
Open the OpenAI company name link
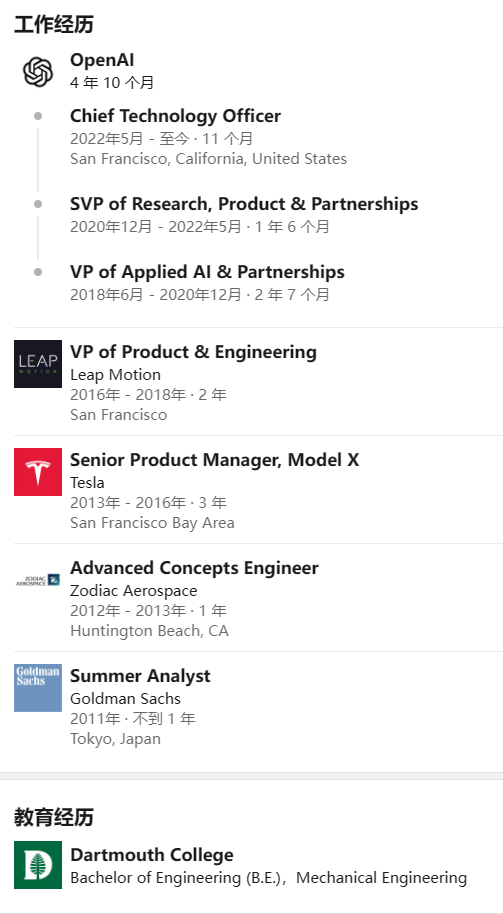pyautogui.click(x=103, y=60)
